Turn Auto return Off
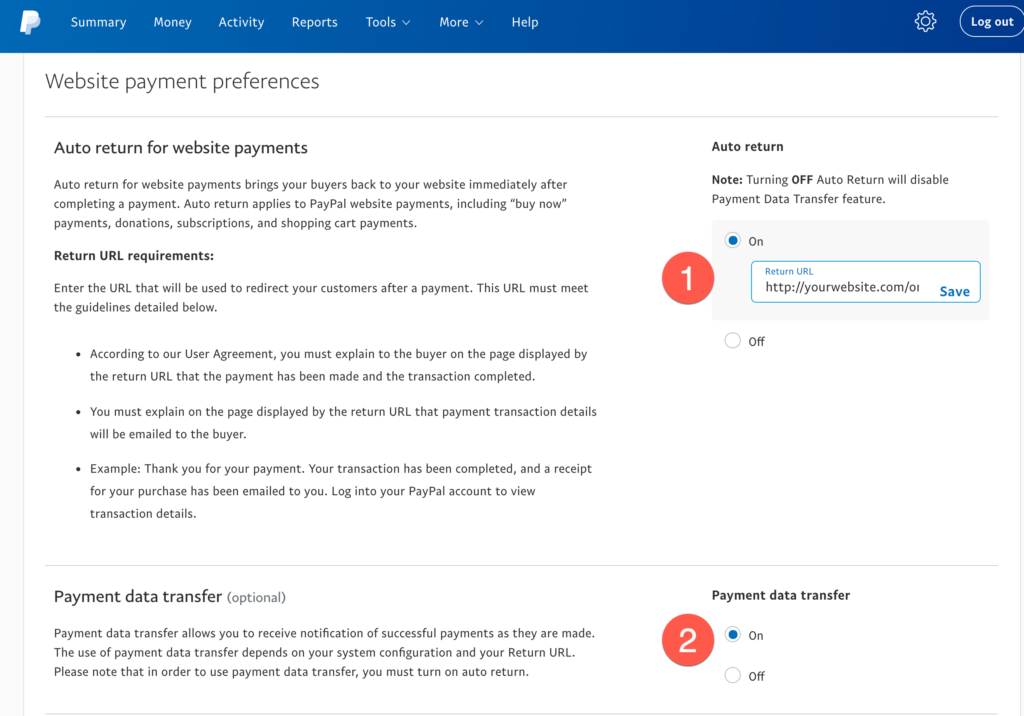The height and width of the screenshot is (716, 1024). click(733, 340)
